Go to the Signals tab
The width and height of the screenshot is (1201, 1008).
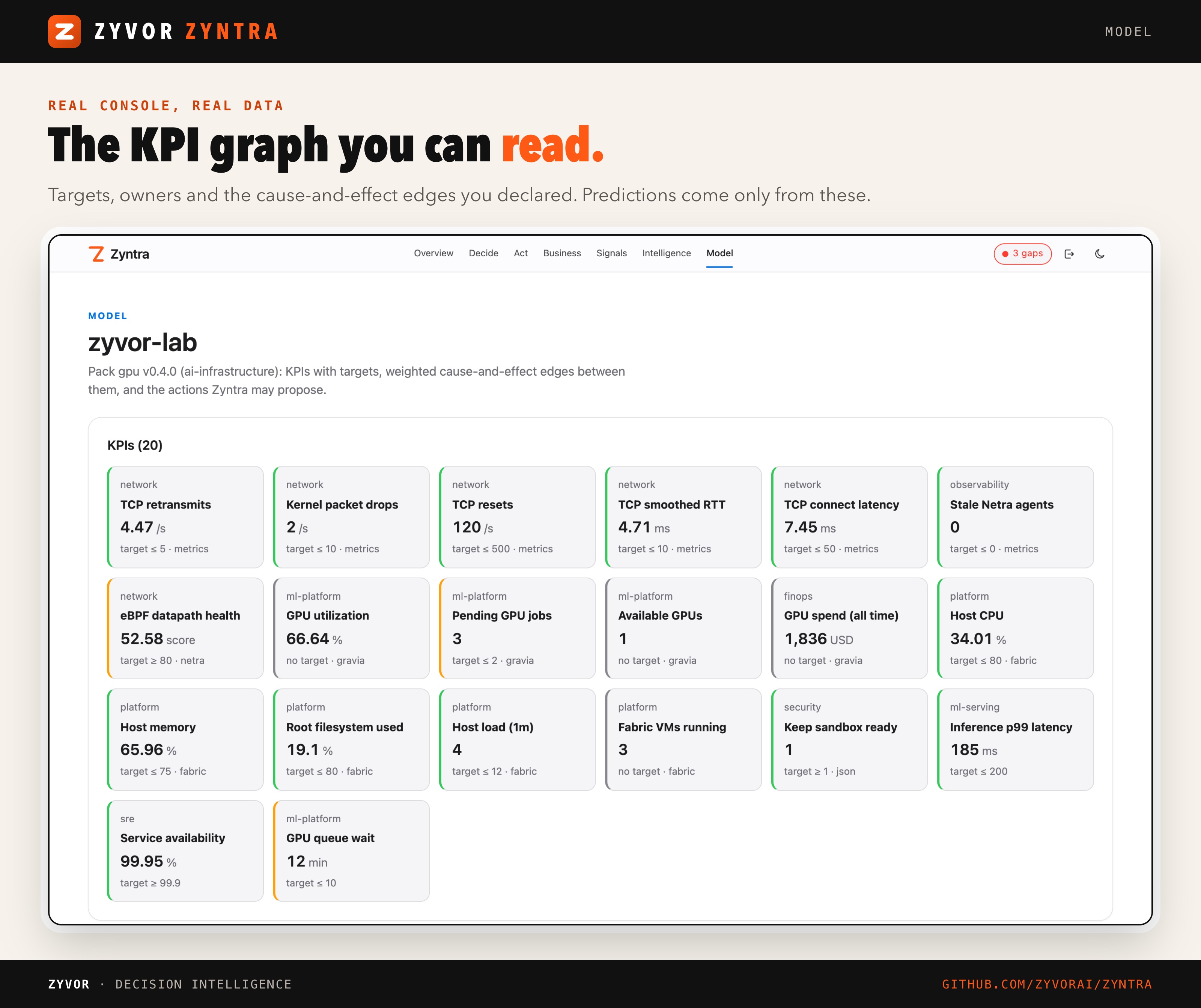point(611,253)
